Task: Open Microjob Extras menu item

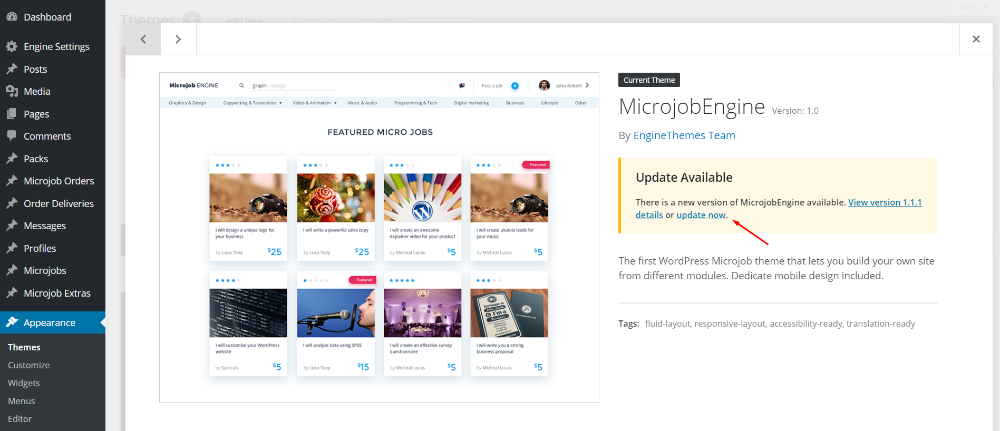Action: 57,293
